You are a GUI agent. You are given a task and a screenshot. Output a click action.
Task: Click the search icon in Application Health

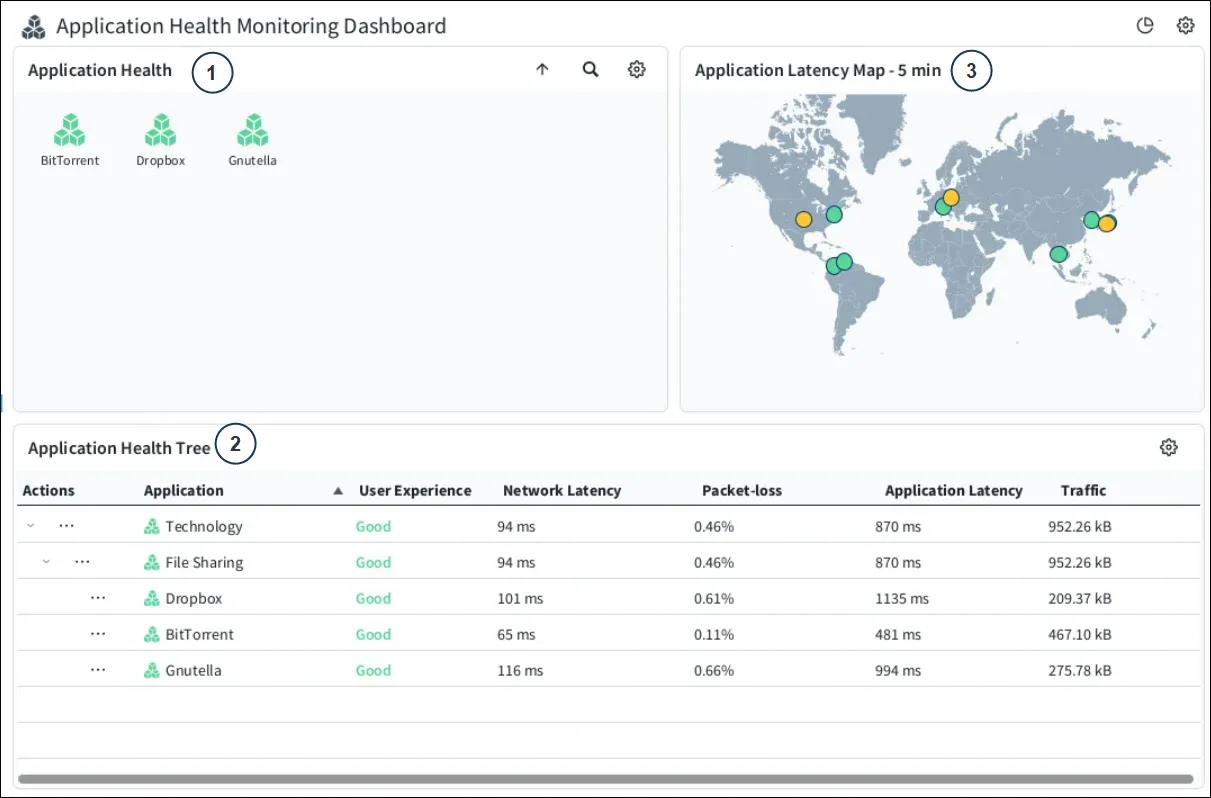pos(591,70)
